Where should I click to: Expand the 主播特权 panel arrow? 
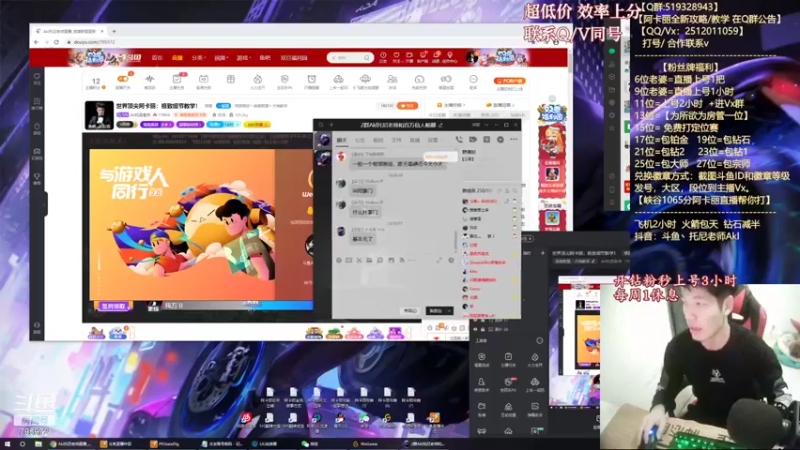465,105
